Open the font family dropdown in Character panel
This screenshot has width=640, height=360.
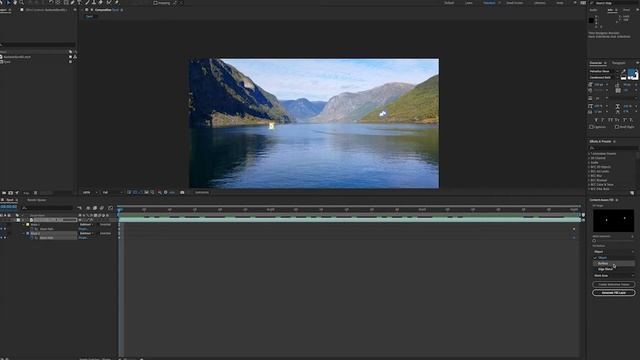tap(603, 71)
